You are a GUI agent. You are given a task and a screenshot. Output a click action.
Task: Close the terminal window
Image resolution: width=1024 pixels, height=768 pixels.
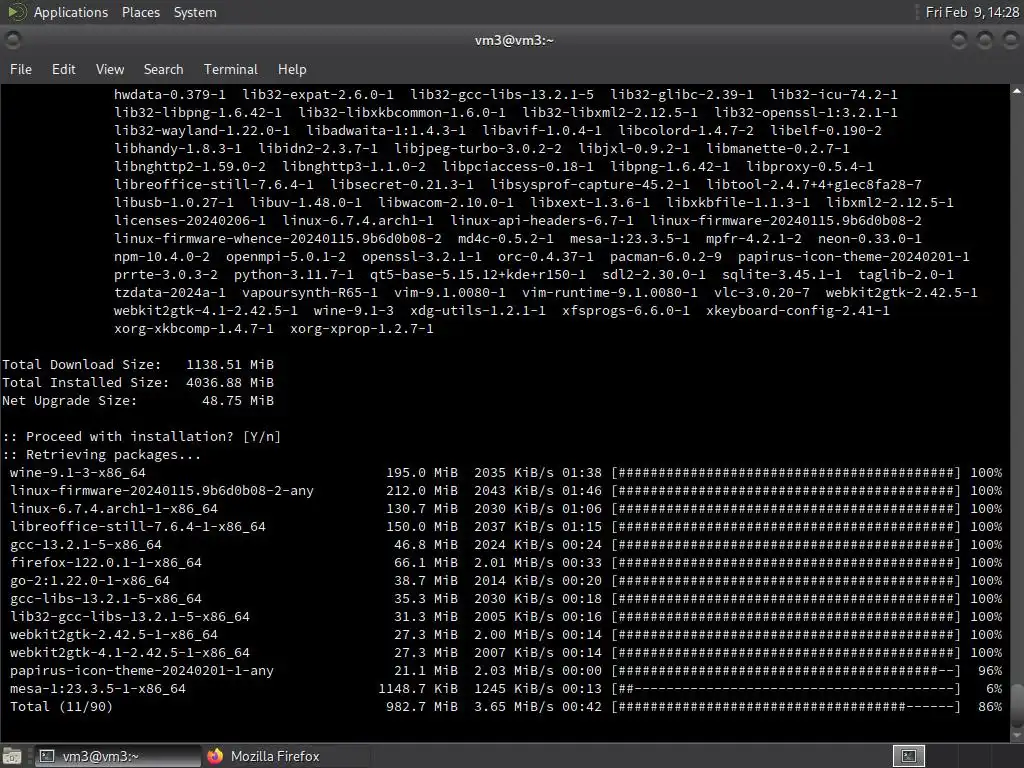1010,40
